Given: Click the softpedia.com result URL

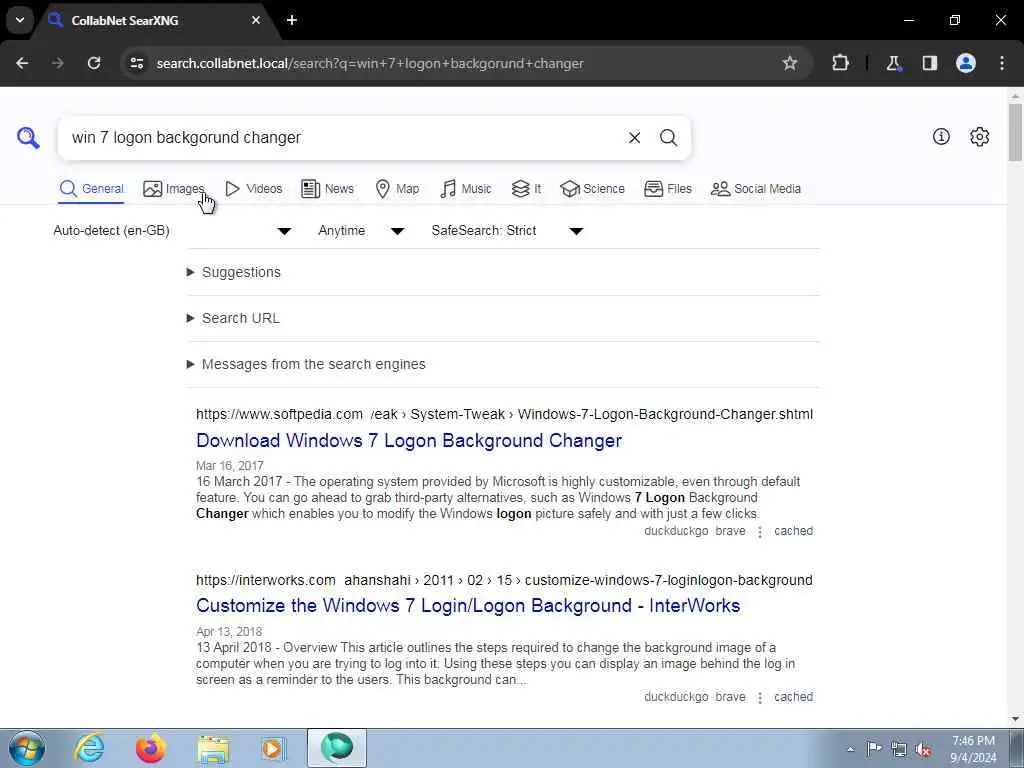Looking at the screenshot, I should (504, 414).
